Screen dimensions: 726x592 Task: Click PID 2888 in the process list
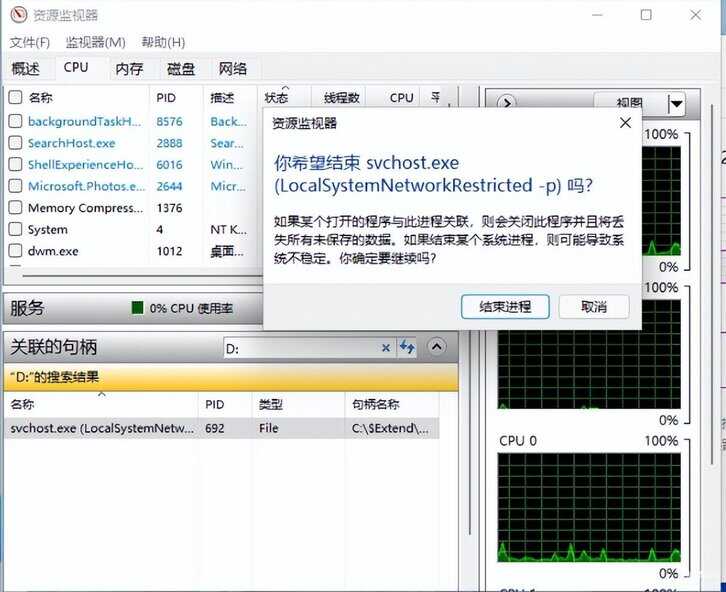(169, 143)
